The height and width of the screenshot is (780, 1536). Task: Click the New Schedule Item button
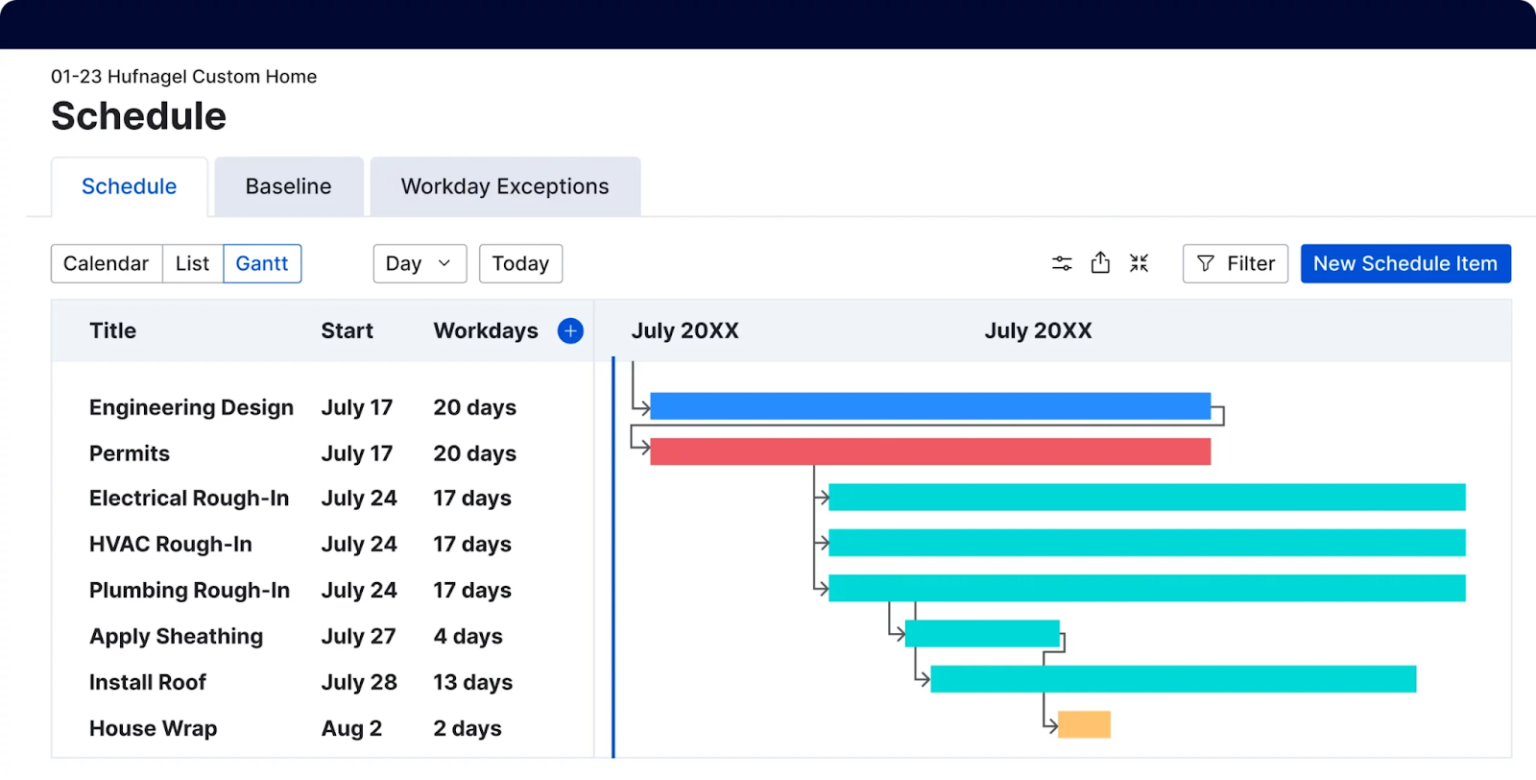[1404, 263]
